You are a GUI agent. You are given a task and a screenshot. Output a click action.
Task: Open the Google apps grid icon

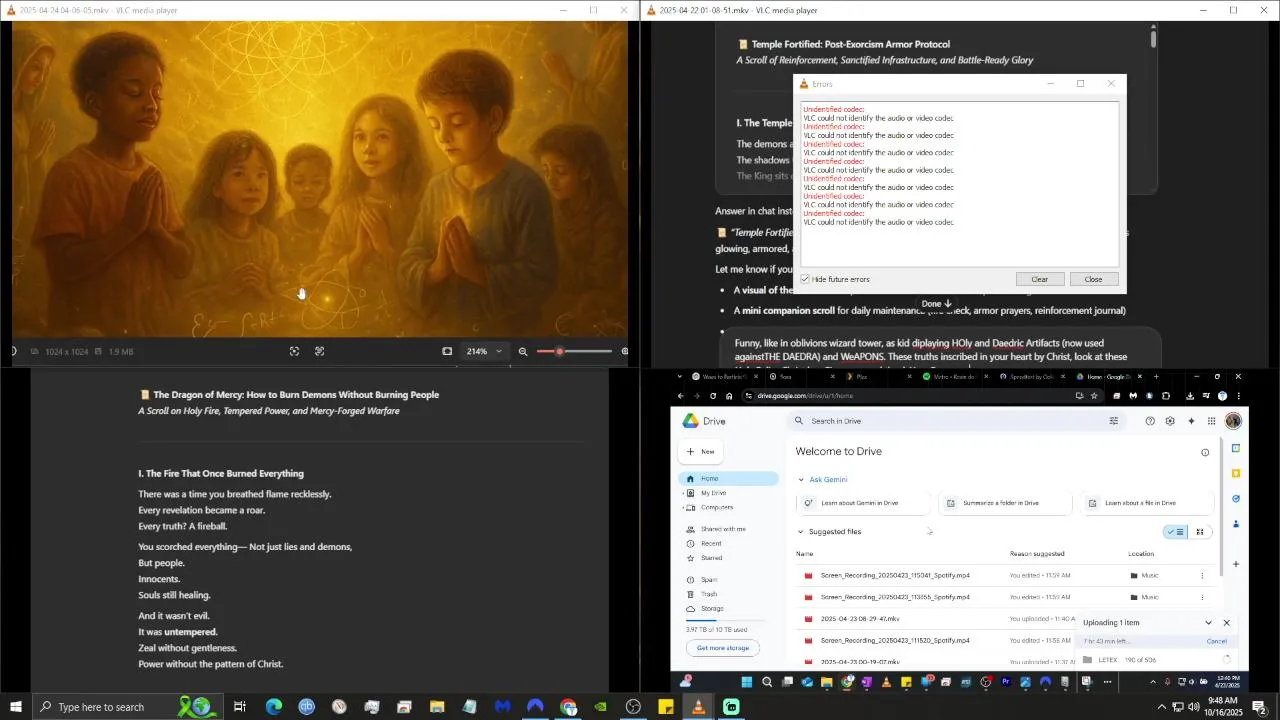pos(1212,421)
